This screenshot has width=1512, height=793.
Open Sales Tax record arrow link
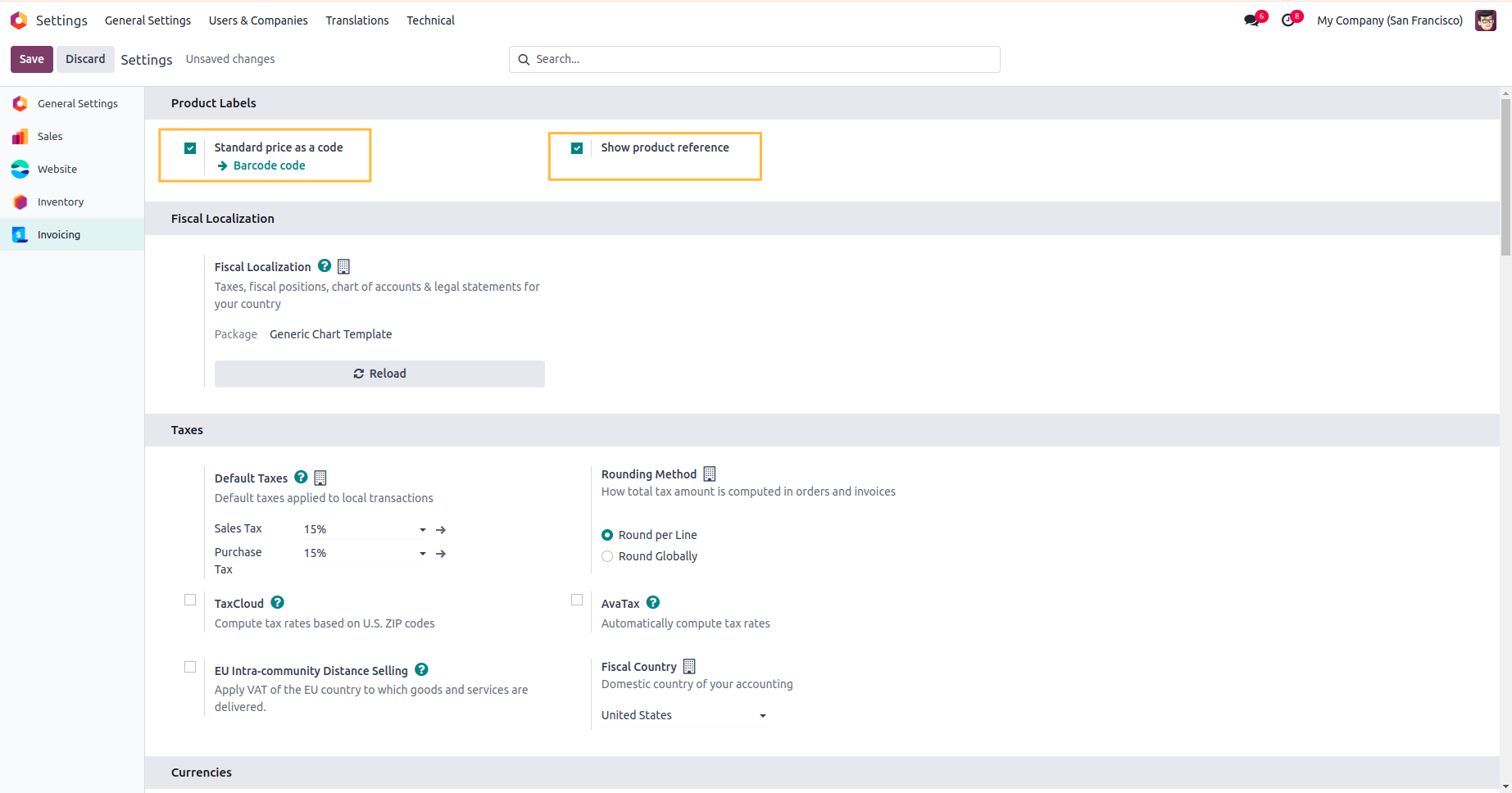(441, 530)
